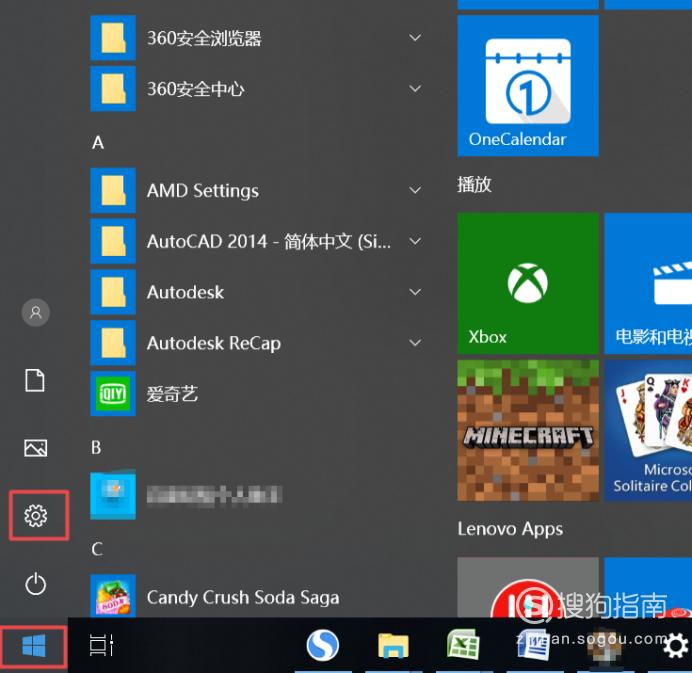Screen dimensions: 692x673
Task: Click the user account avatar
Action: (x=35, y=312)
